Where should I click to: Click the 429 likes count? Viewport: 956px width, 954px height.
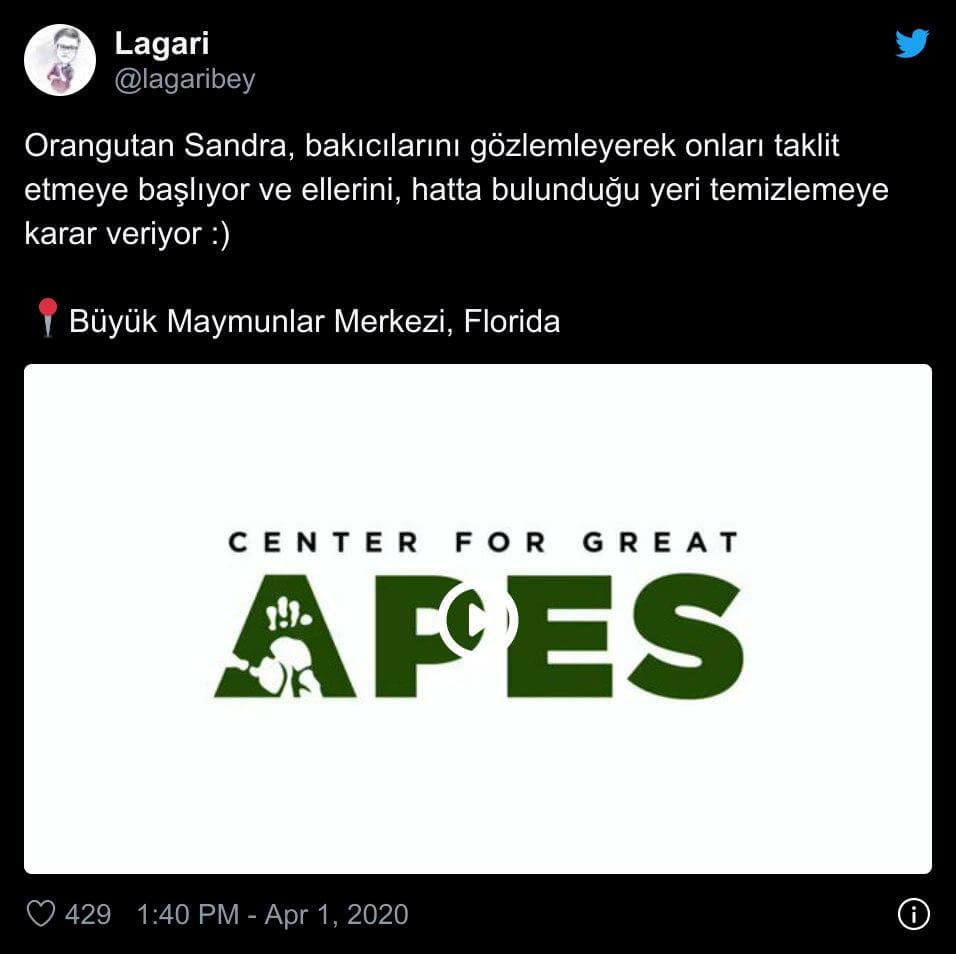tap(88, 914)
